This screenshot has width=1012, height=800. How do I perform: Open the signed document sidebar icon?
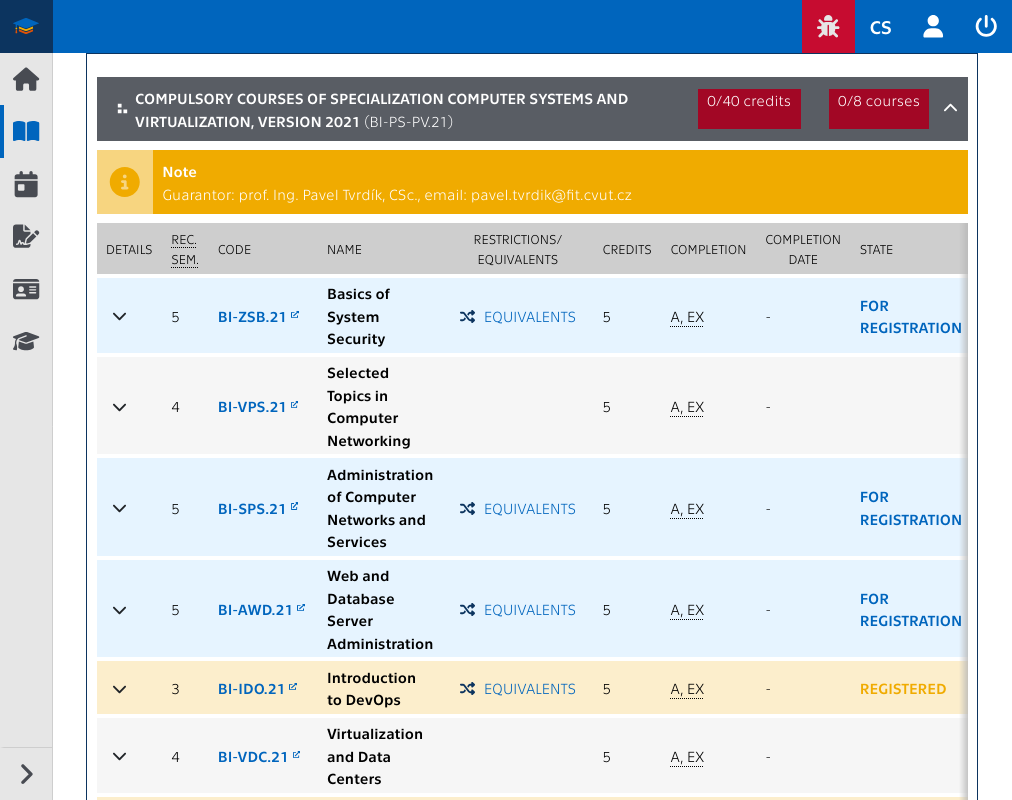tap(26, 237)
